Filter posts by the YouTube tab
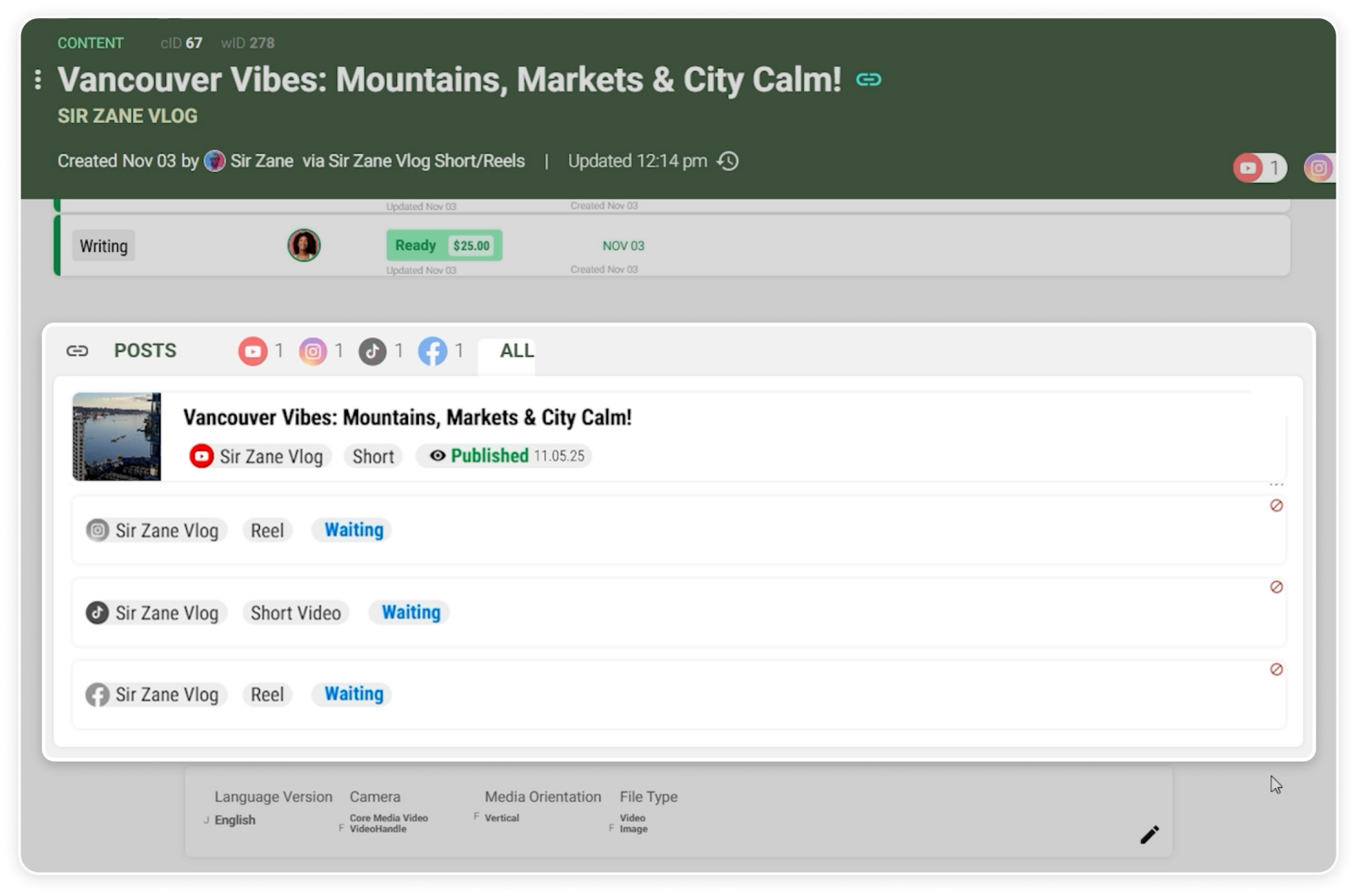The image size is (1357, 896). pyautogui.click(x=253, y=351)
